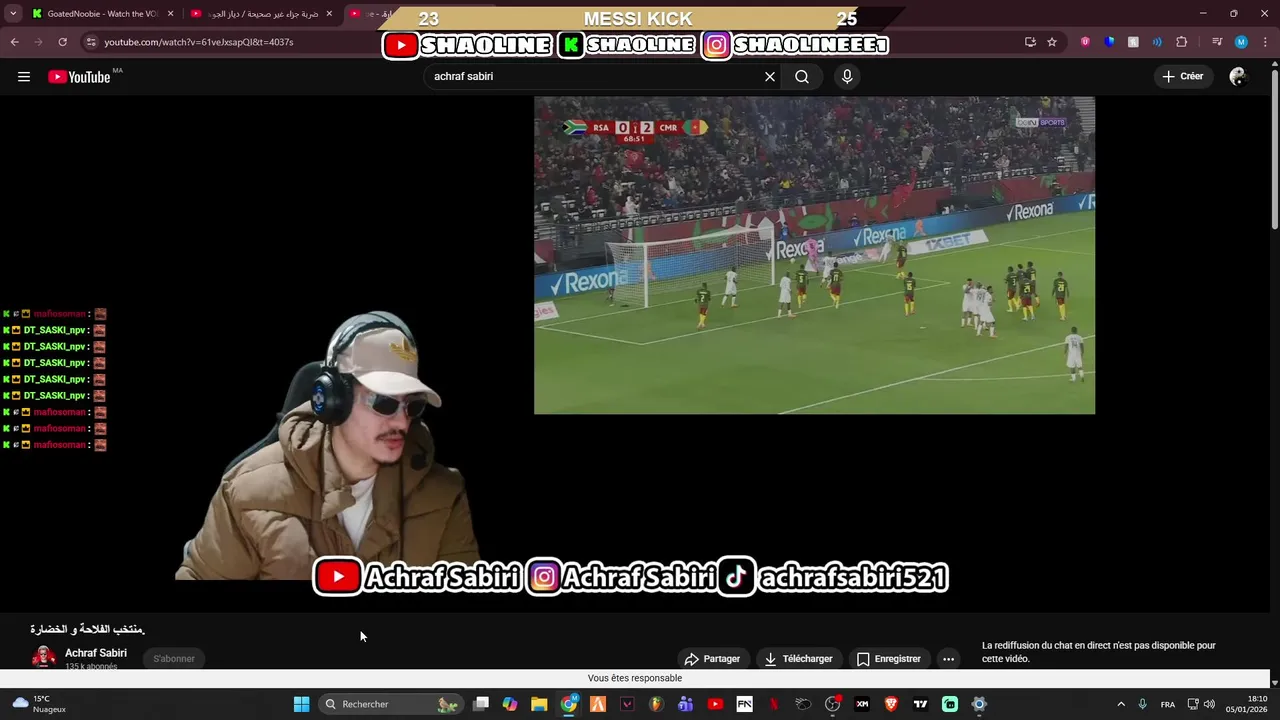The width and height of the screenshot is (1280, 720).
Task: Start voice search with microphone
Action: coord(847,77)
